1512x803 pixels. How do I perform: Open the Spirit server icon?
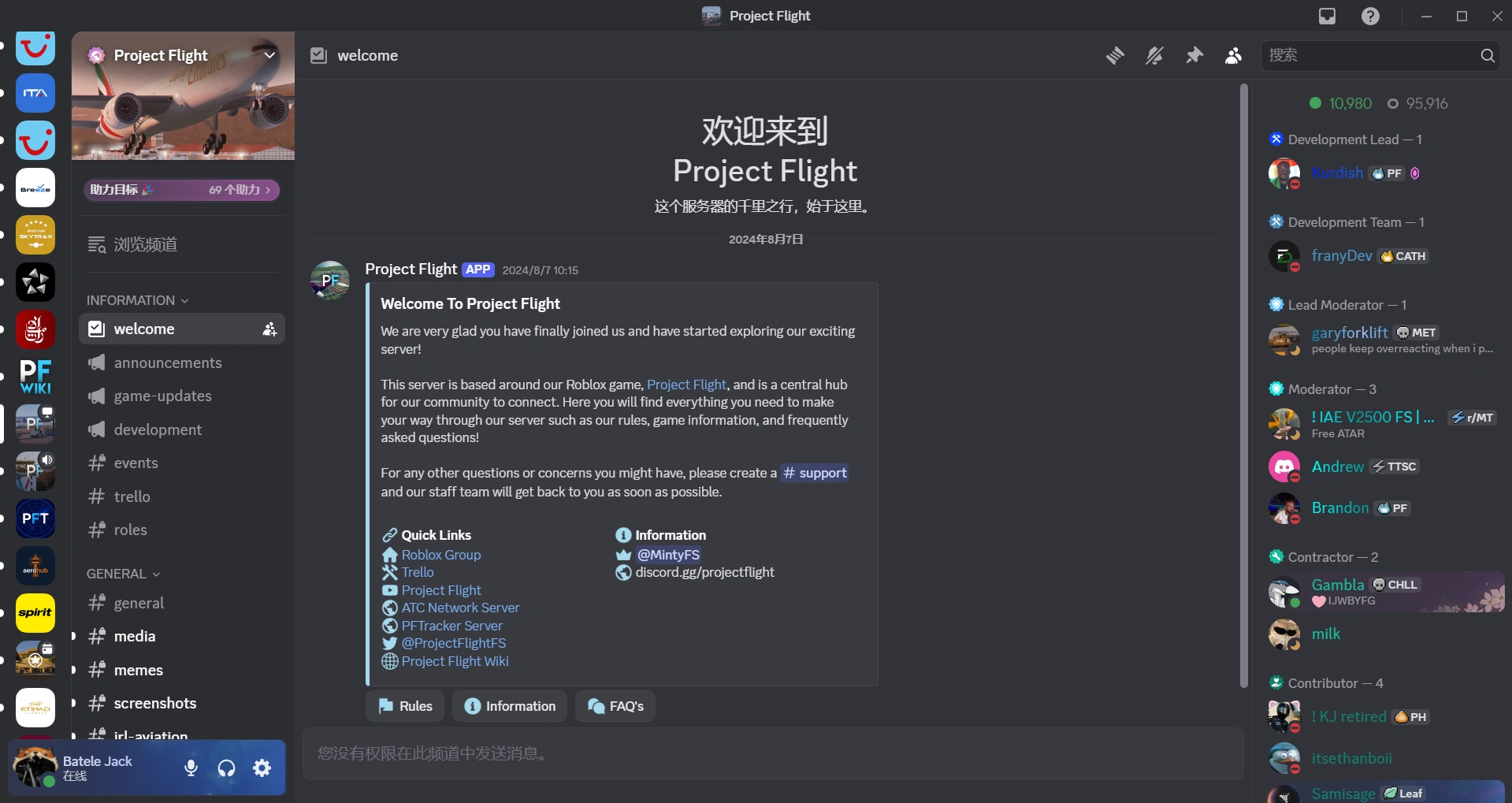[x=35, y=612]
